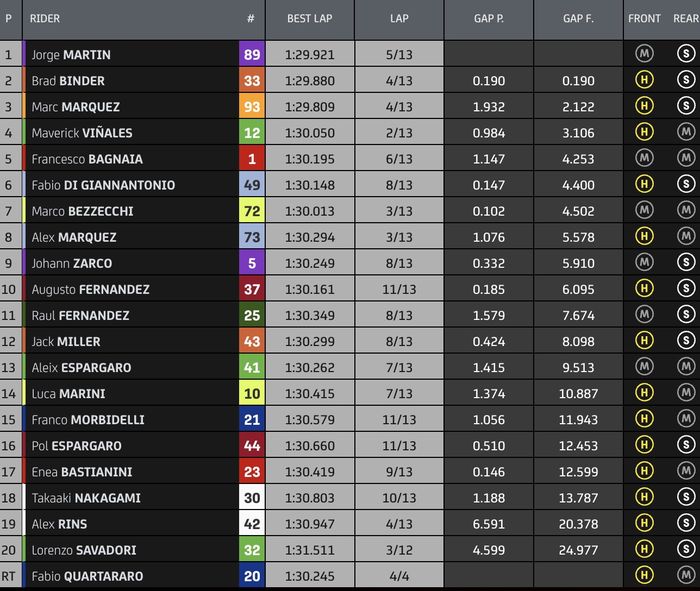Click Marc Marquez's front tyre icon
This screenshot has width=700, height=591.
click(644, 106)
